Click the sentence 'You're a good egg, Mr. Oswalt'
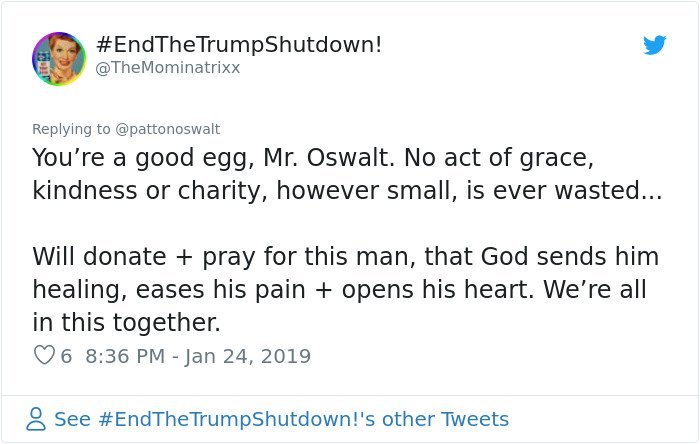 (x=213, y=158)
